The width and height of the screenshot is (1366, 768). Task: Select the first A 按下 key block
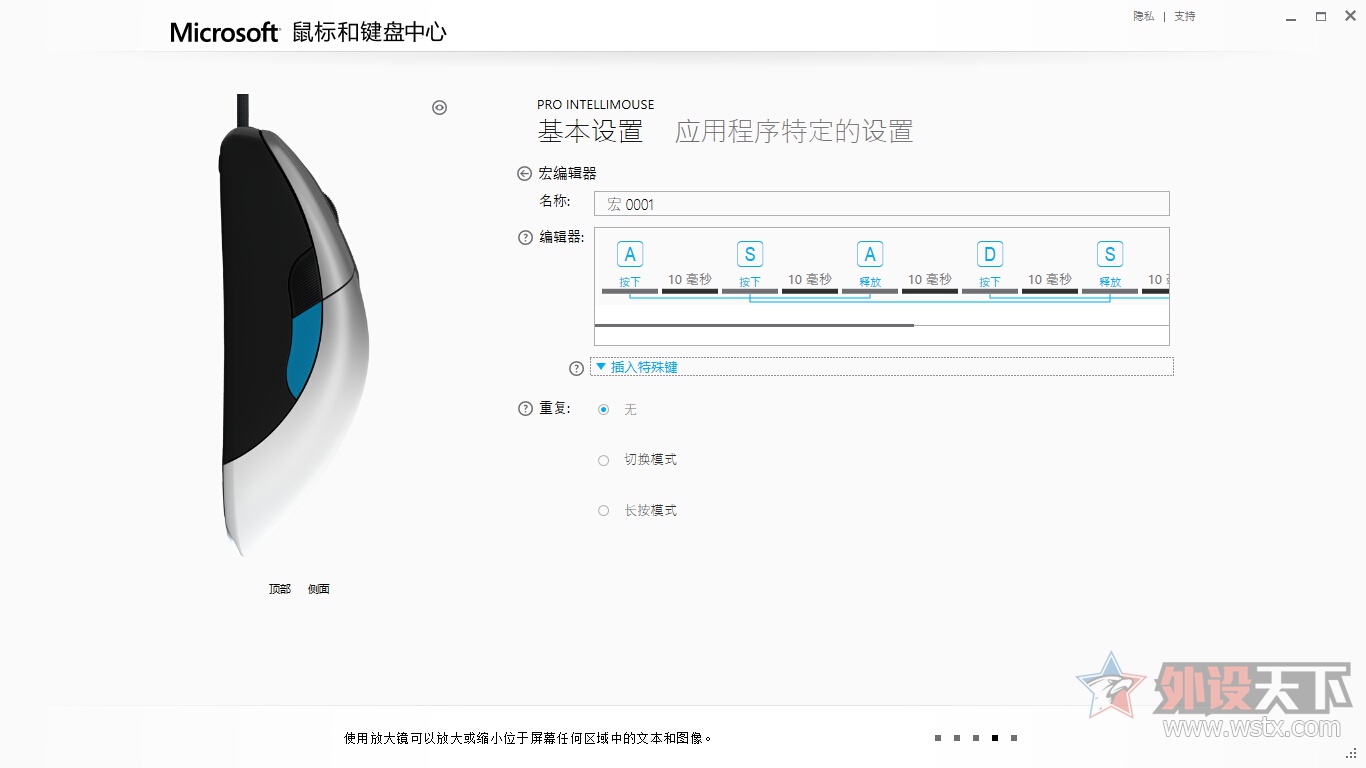pyautogui.click(x=630, y=265)
